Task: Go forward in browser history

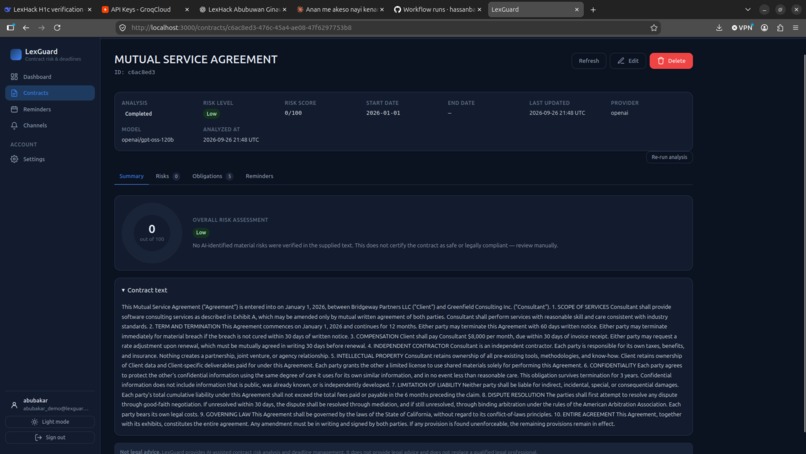Action: pos(41,28)
